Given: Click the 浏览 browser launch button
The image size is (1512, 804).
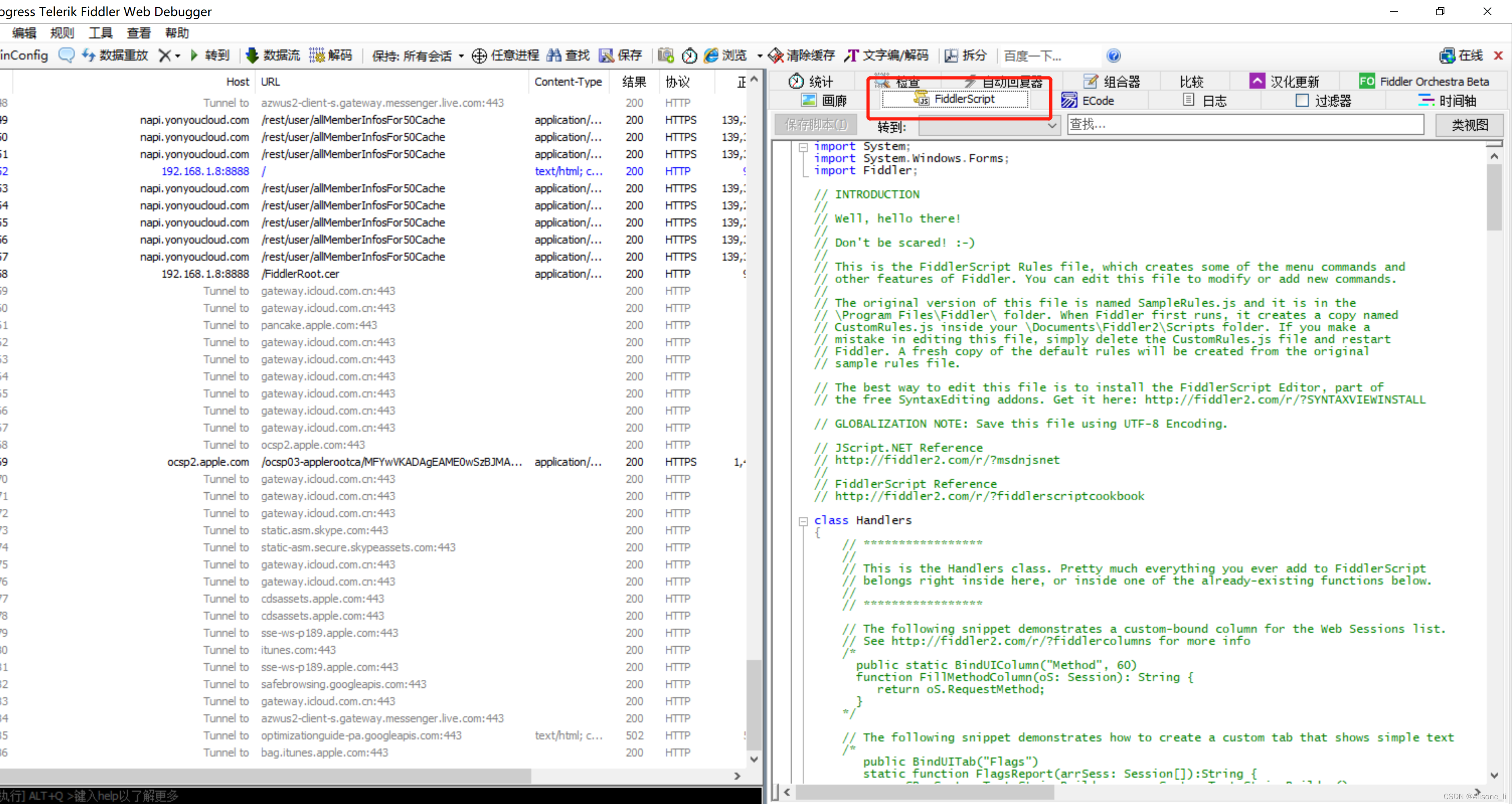Looking at the screenshot, I should 725,55.
